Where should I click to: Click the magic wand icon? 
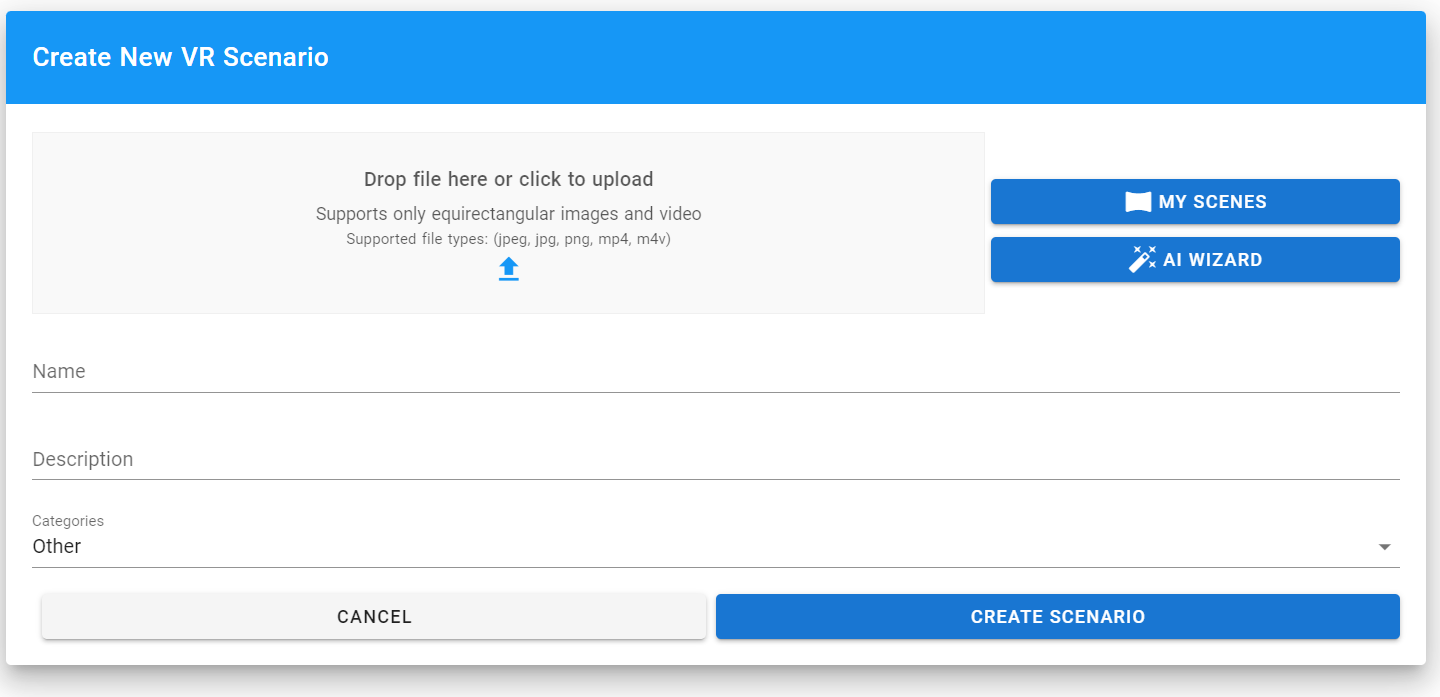(x=1142, y=260)
